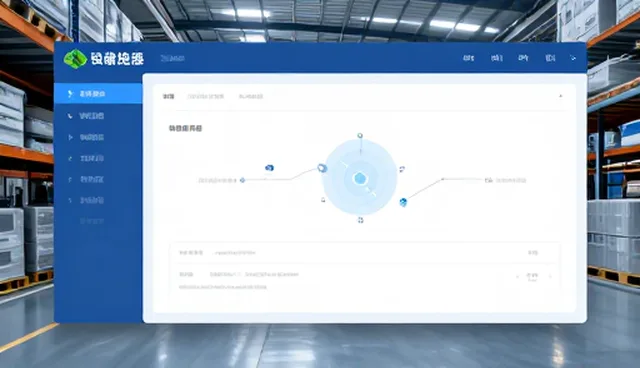Click the right diagram label text
This screenshot has width=640, height=368.
point(511,180)
